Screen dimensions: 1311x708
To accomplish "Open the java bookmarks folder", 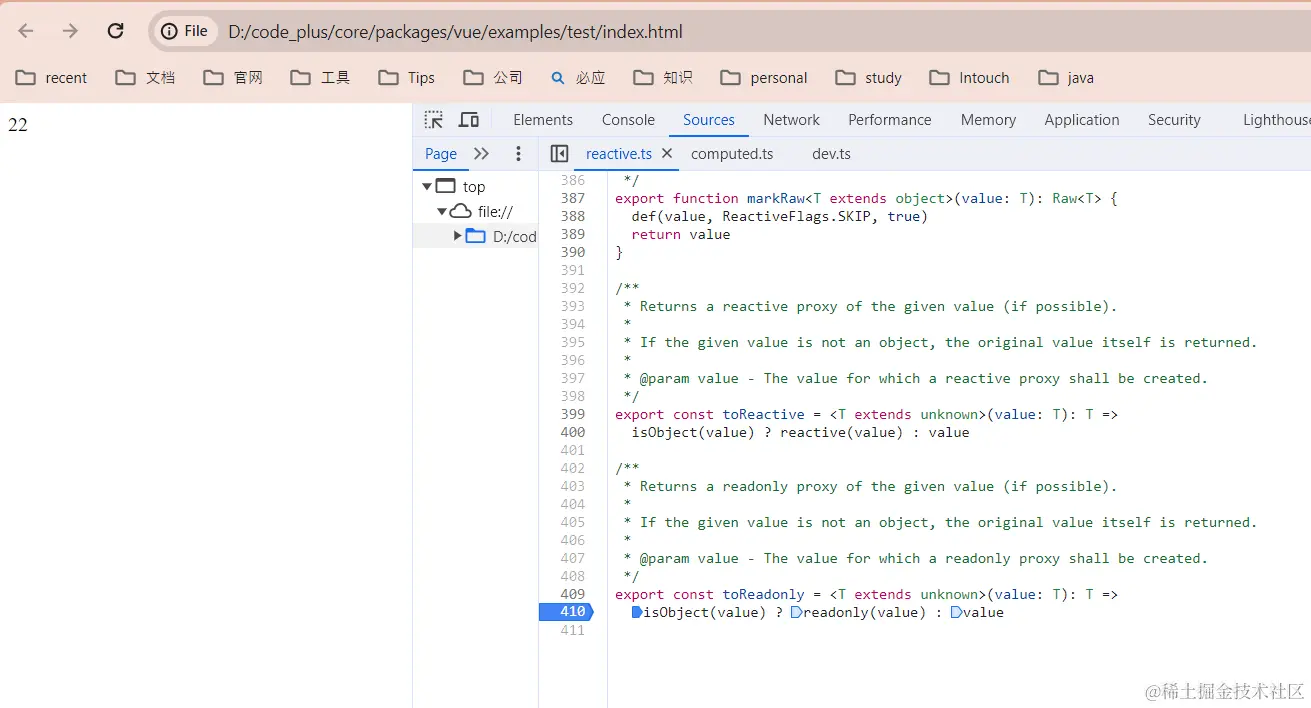I will [1066, 78].
